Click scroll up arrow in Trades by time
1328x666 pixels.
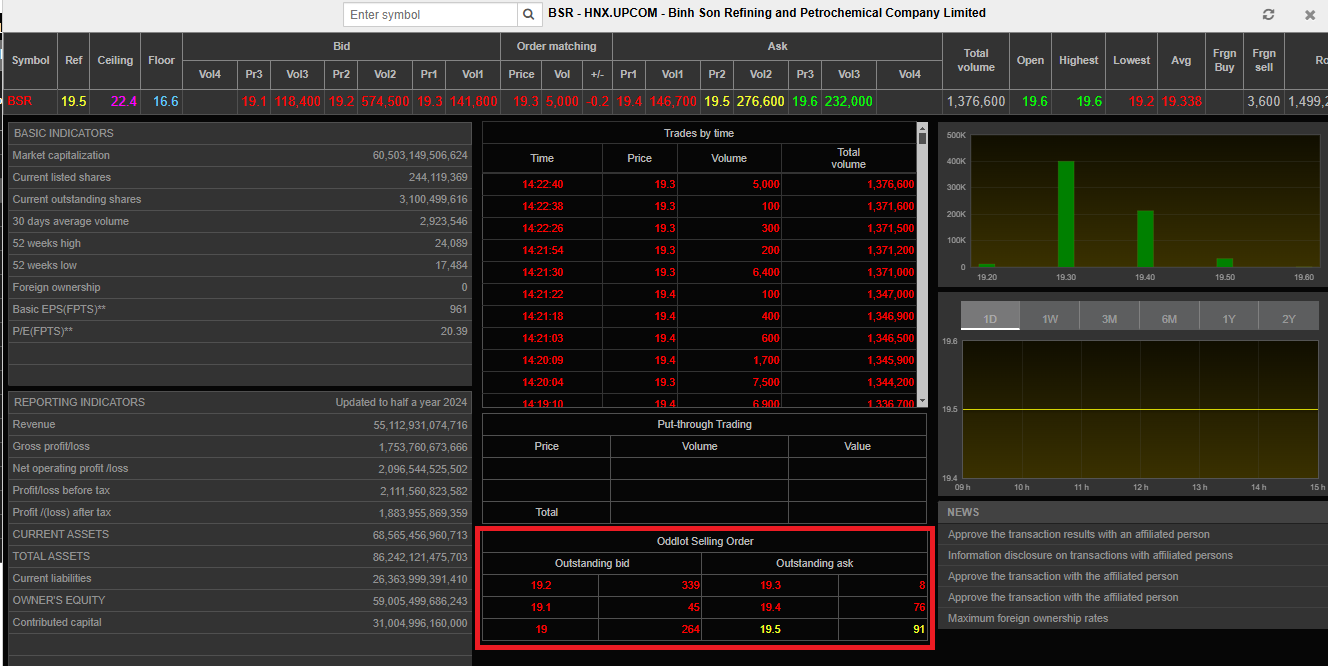click(922, 127)
